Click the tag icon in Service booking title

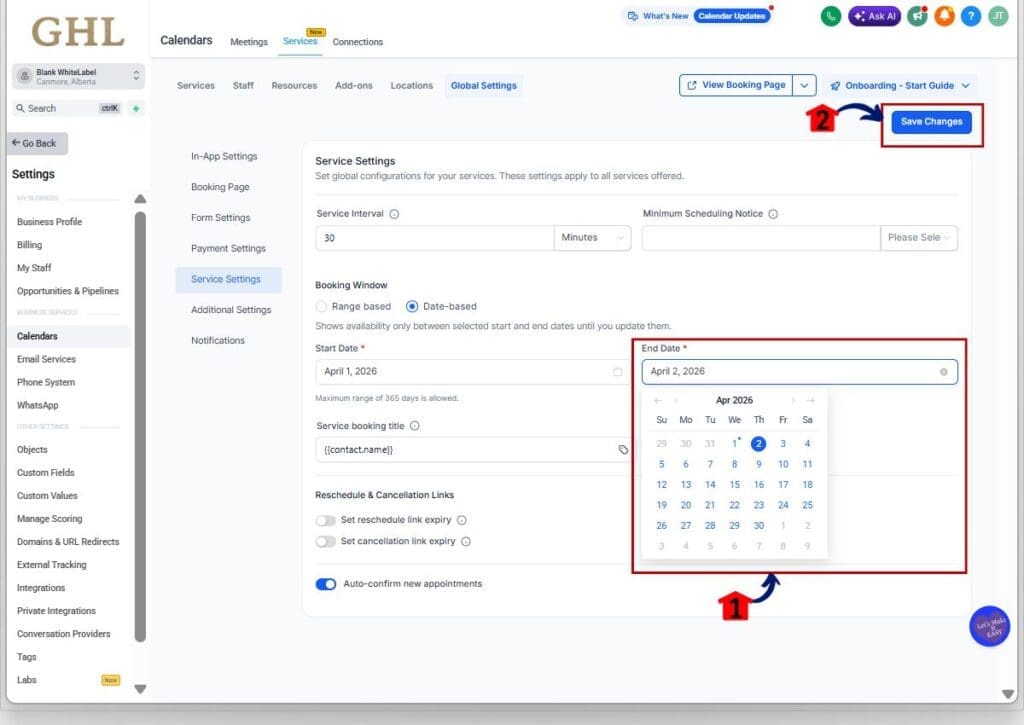click(623, 450)
